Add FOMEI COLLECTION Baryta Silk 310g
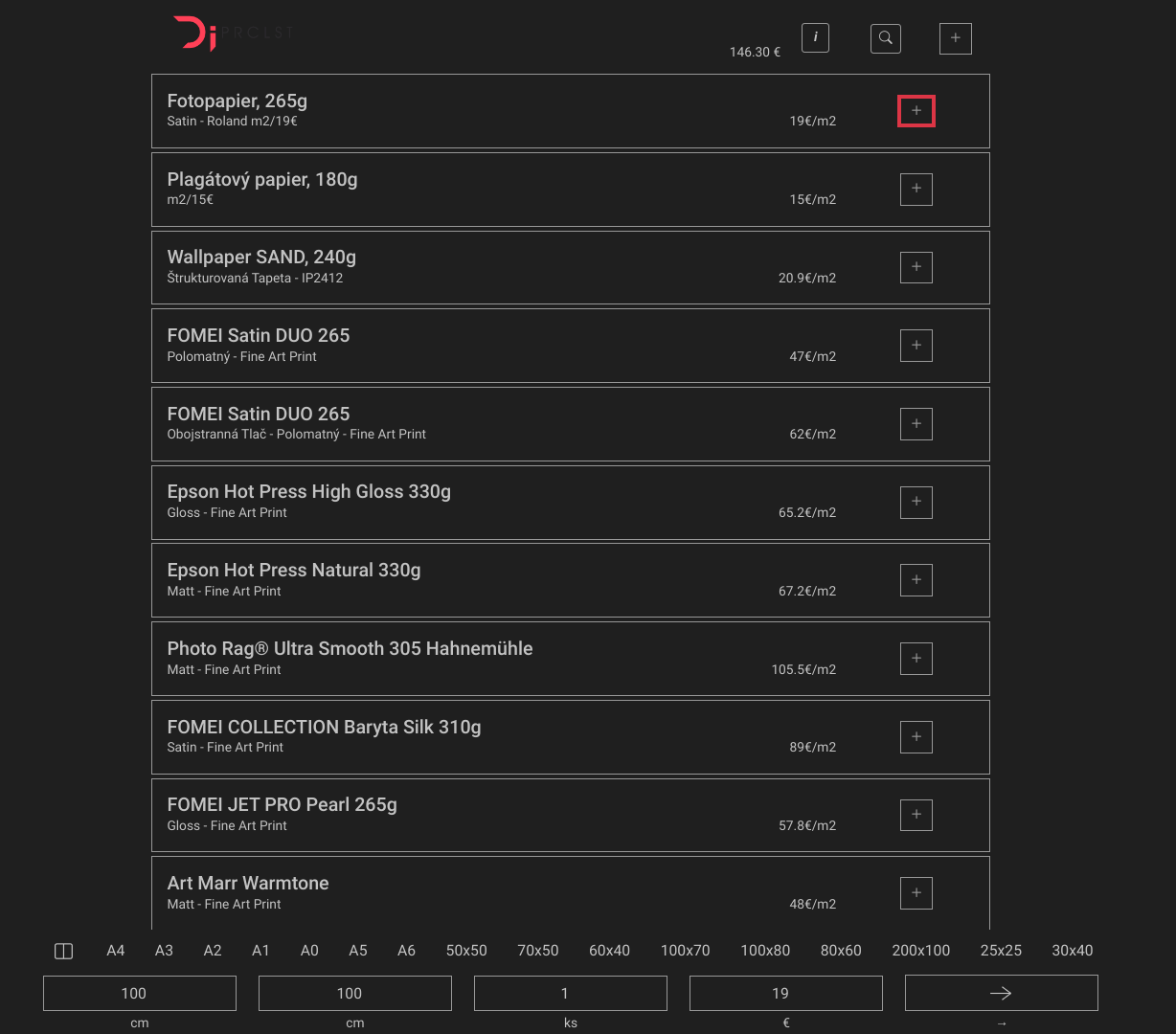 pos(916,736)
